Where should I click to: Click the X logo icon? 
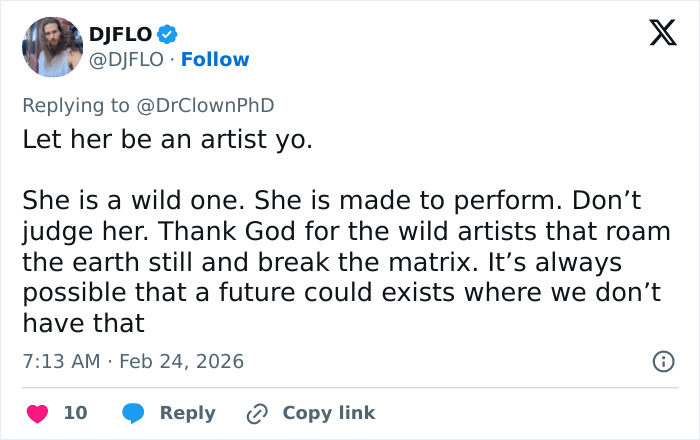656,35
